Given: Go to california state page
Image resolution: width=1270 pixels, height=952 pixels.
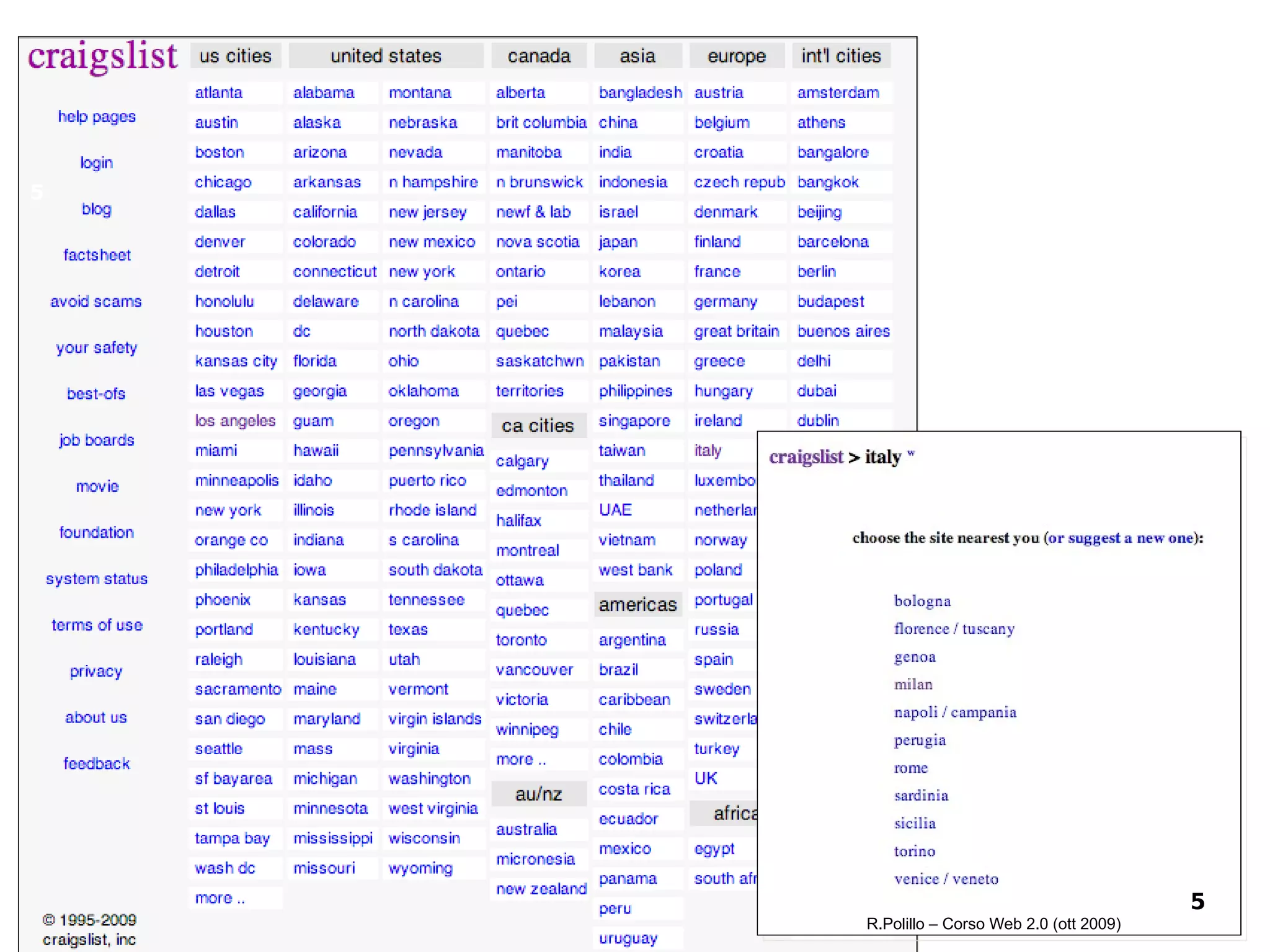Looking at the screenshot, I should click(325, 212).
